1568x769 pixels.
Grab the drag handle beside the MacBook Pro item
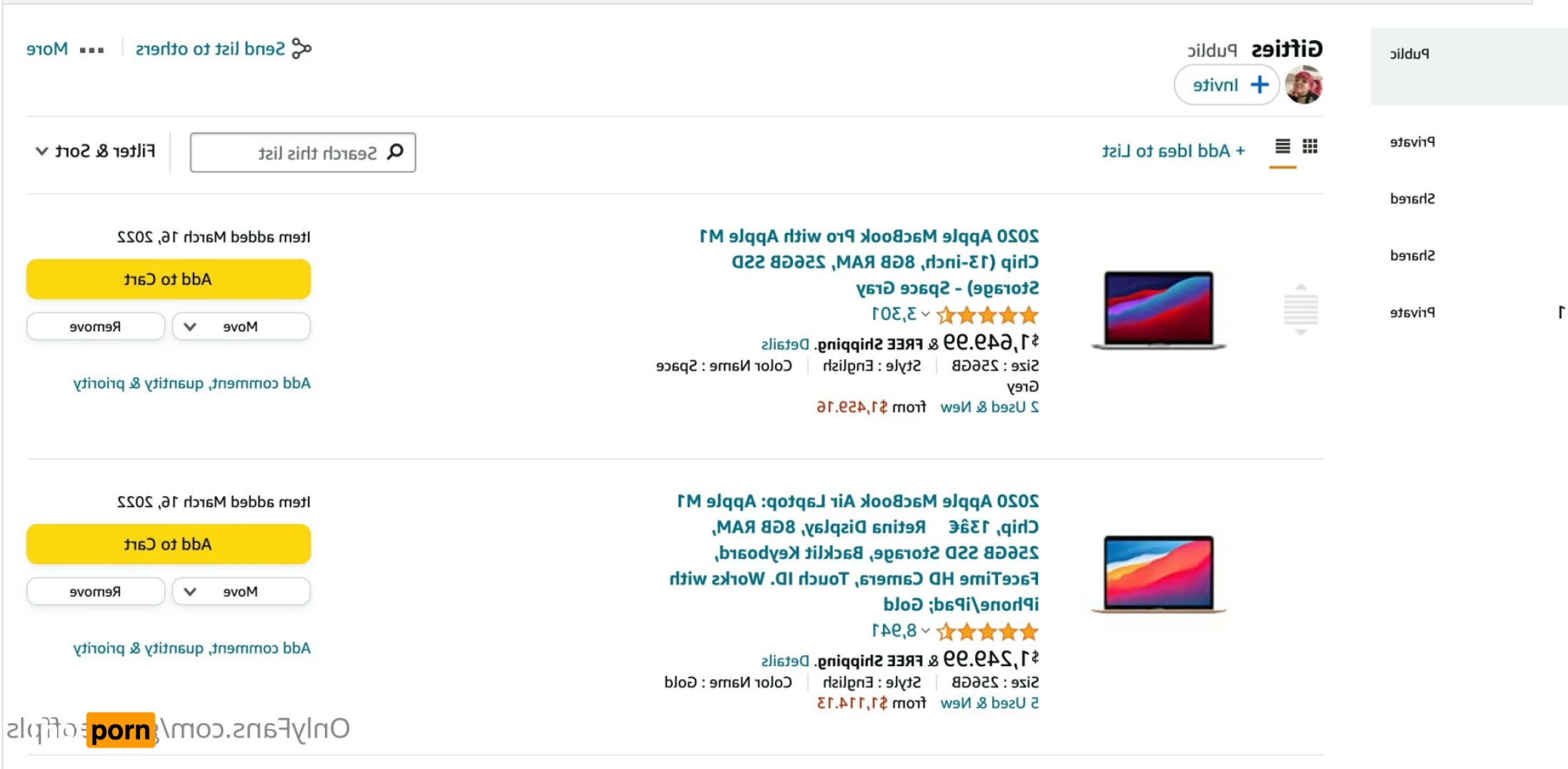pyautogui.click(x=1300, y=309)
